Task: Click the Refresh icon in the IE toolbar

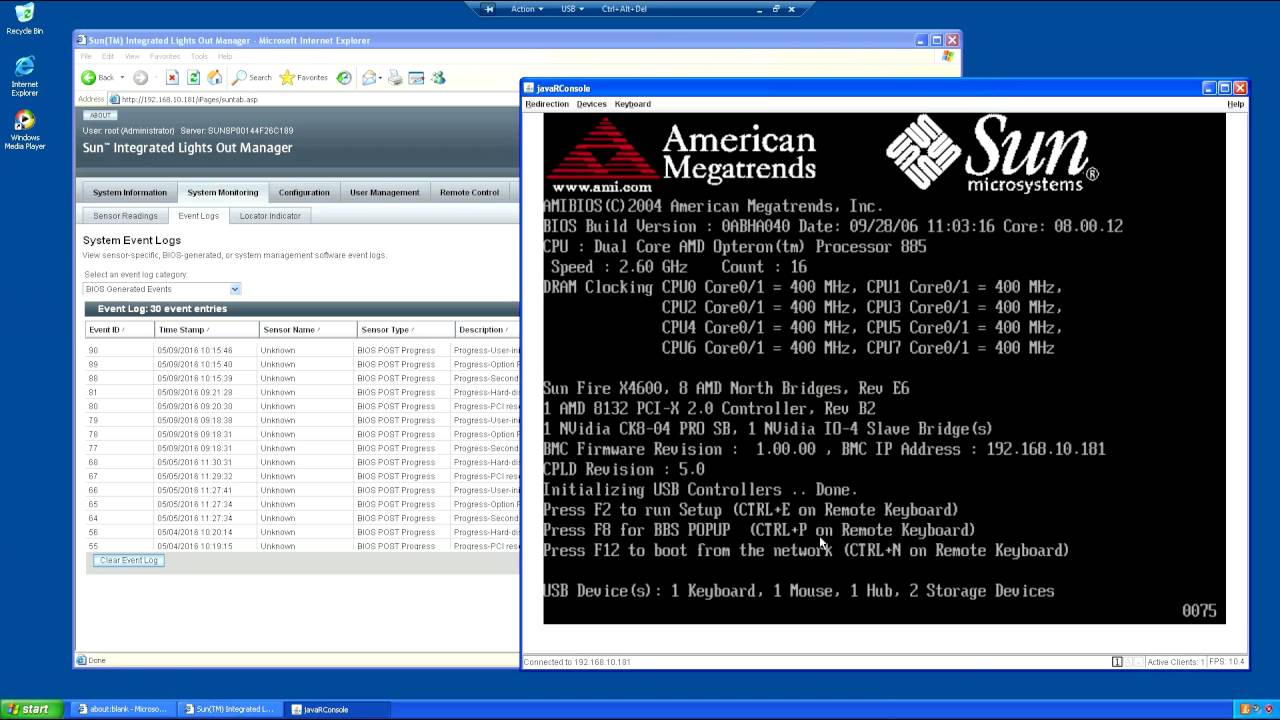Action: (193, 77)
